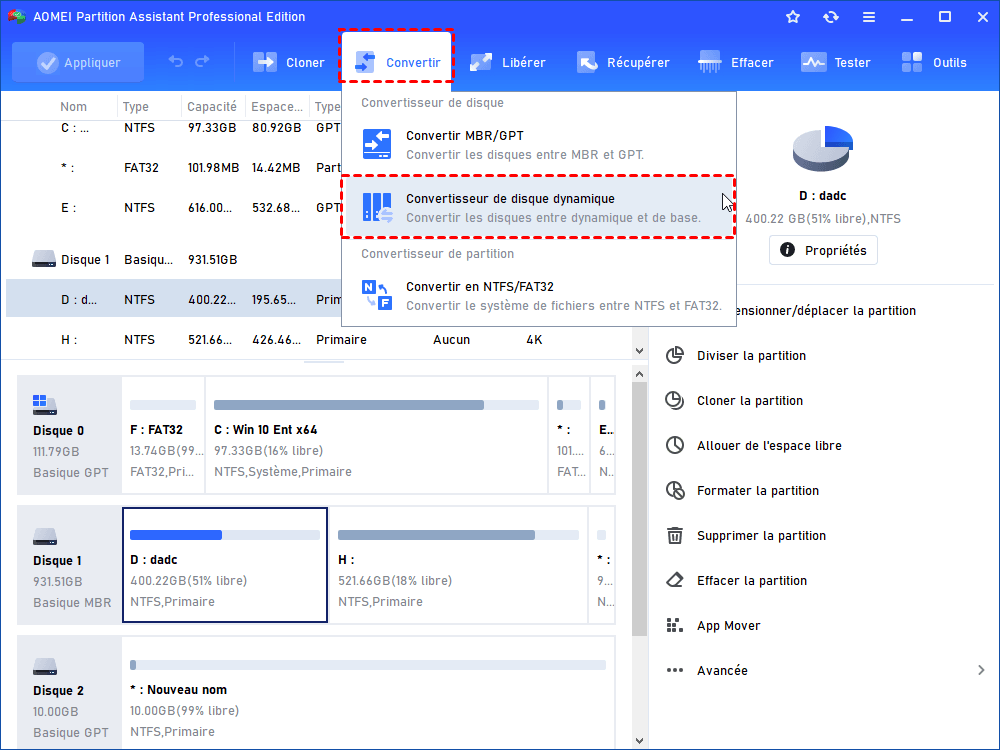Select the H: partition block on Disque 1
The image size is (1000, 750).
pyautogui.click(x=456, y=565)
